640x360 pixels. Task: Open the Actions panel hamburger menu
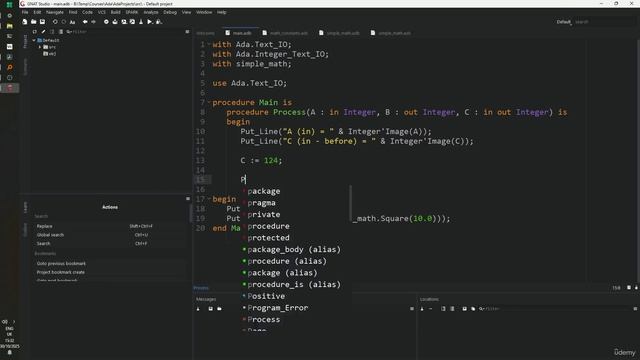pyautogui.click(x=188, y=199)
